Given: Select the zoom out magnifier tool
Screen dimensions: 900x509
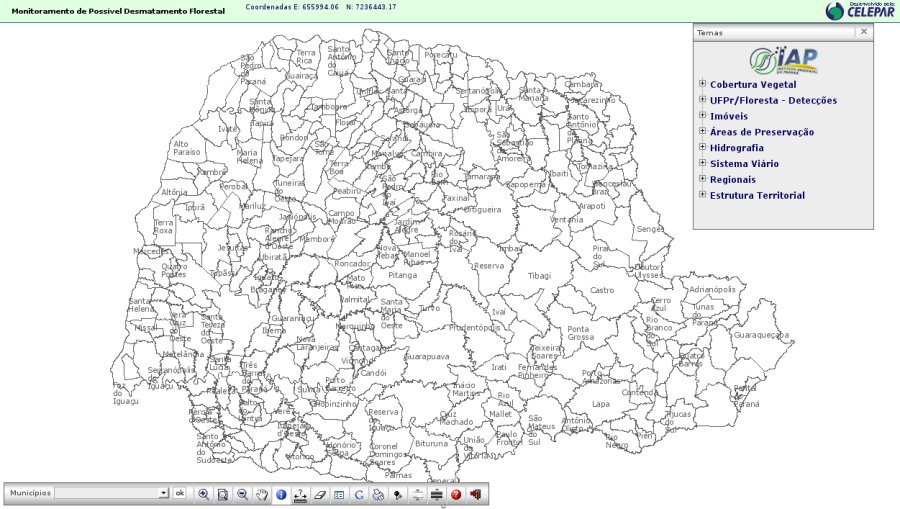Looking at the screenshot, I should pos(242,494).
